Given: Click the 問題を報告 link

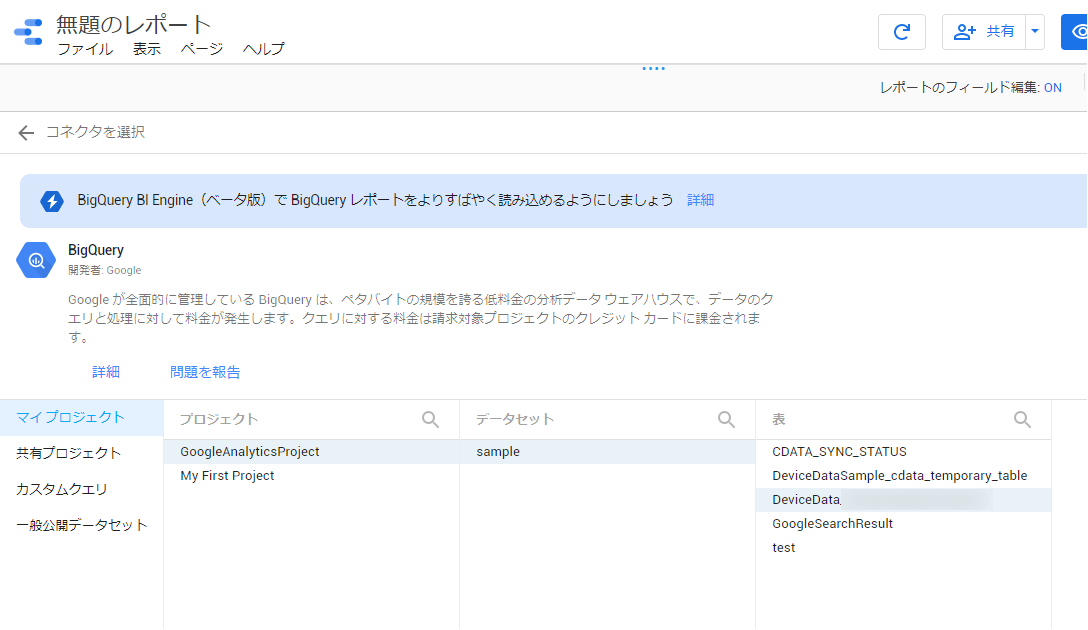Looking at the screenshot, I should [x=205, y=373].
